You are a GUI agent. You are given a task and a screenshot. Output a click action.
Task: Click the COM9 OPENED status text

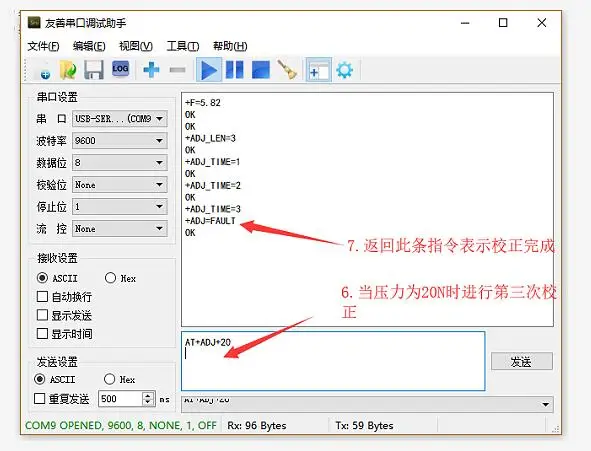(121, 425)
